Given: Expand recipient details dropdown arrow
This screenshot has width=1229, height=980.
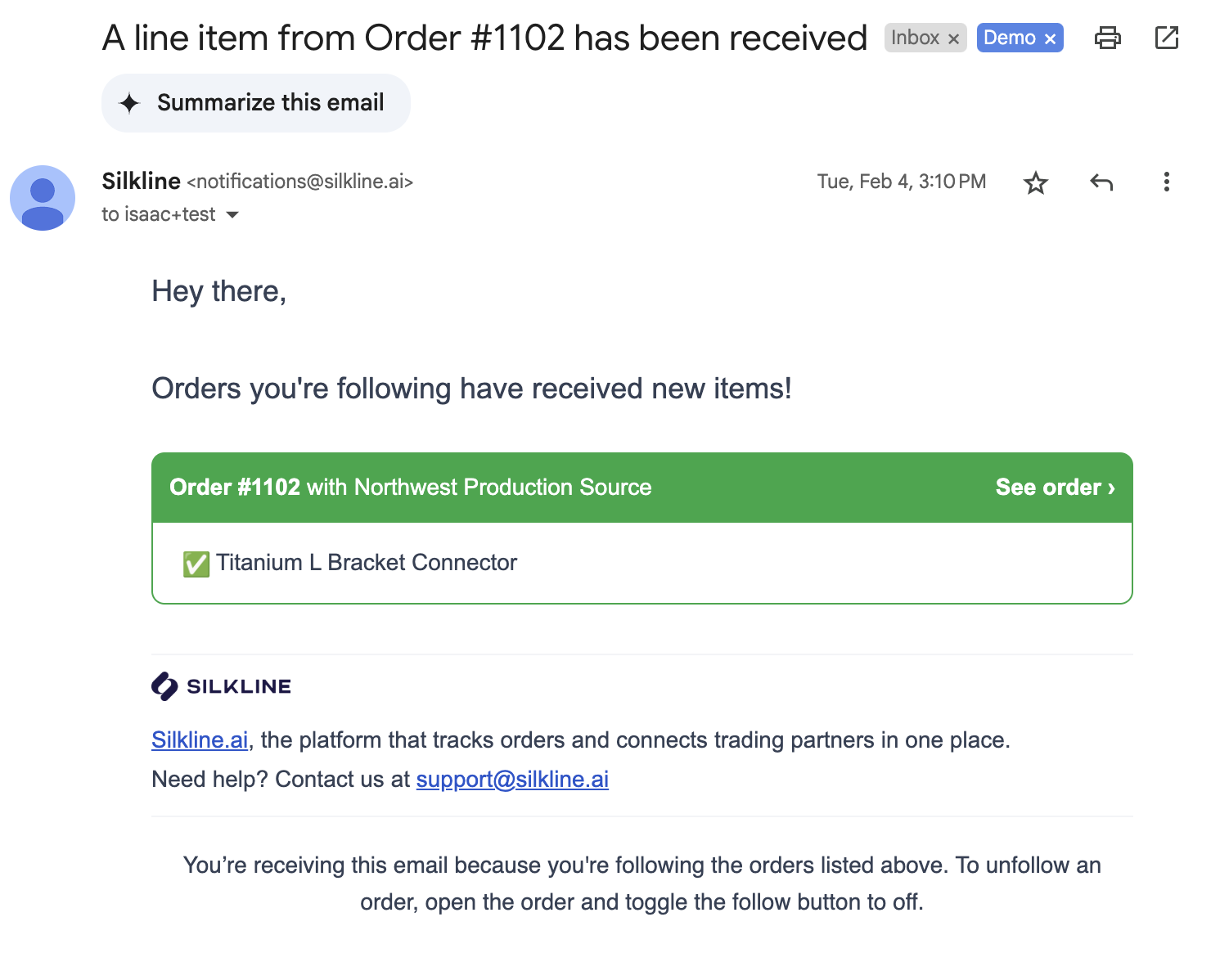Looking at the screenshot, I should click(232, 214).
